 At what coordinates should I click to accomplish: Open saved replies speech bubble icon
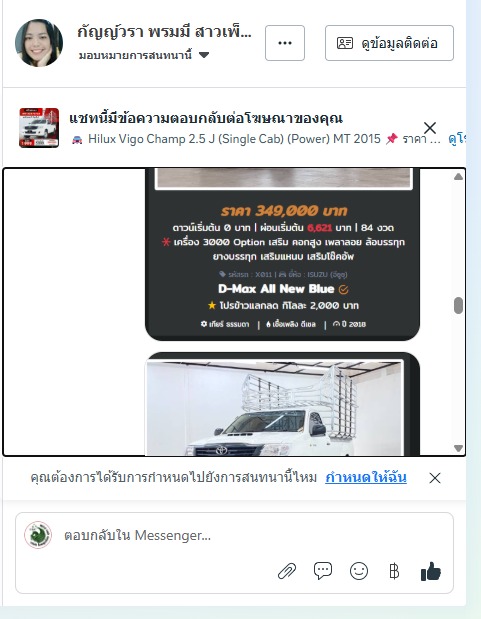click(323, 571)
